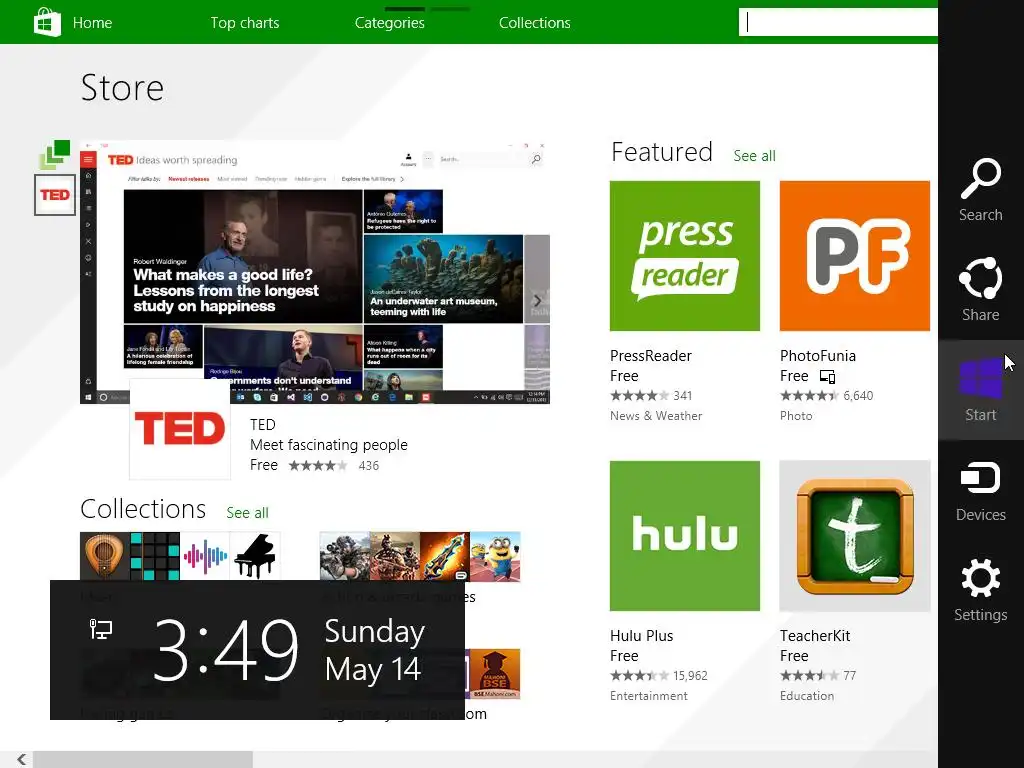Click the Start charm
Screen dimensions: 1024x768
pyautogui.click(x=980, y=390)
